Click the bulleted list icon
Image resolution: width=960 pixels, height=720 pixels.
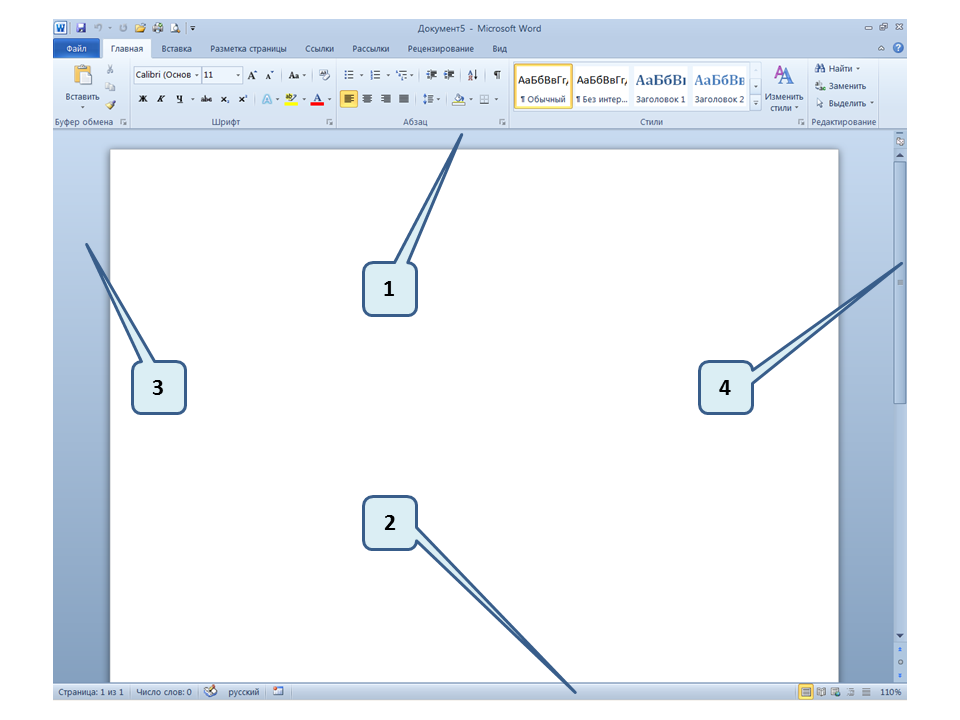[x=349, y=75]
